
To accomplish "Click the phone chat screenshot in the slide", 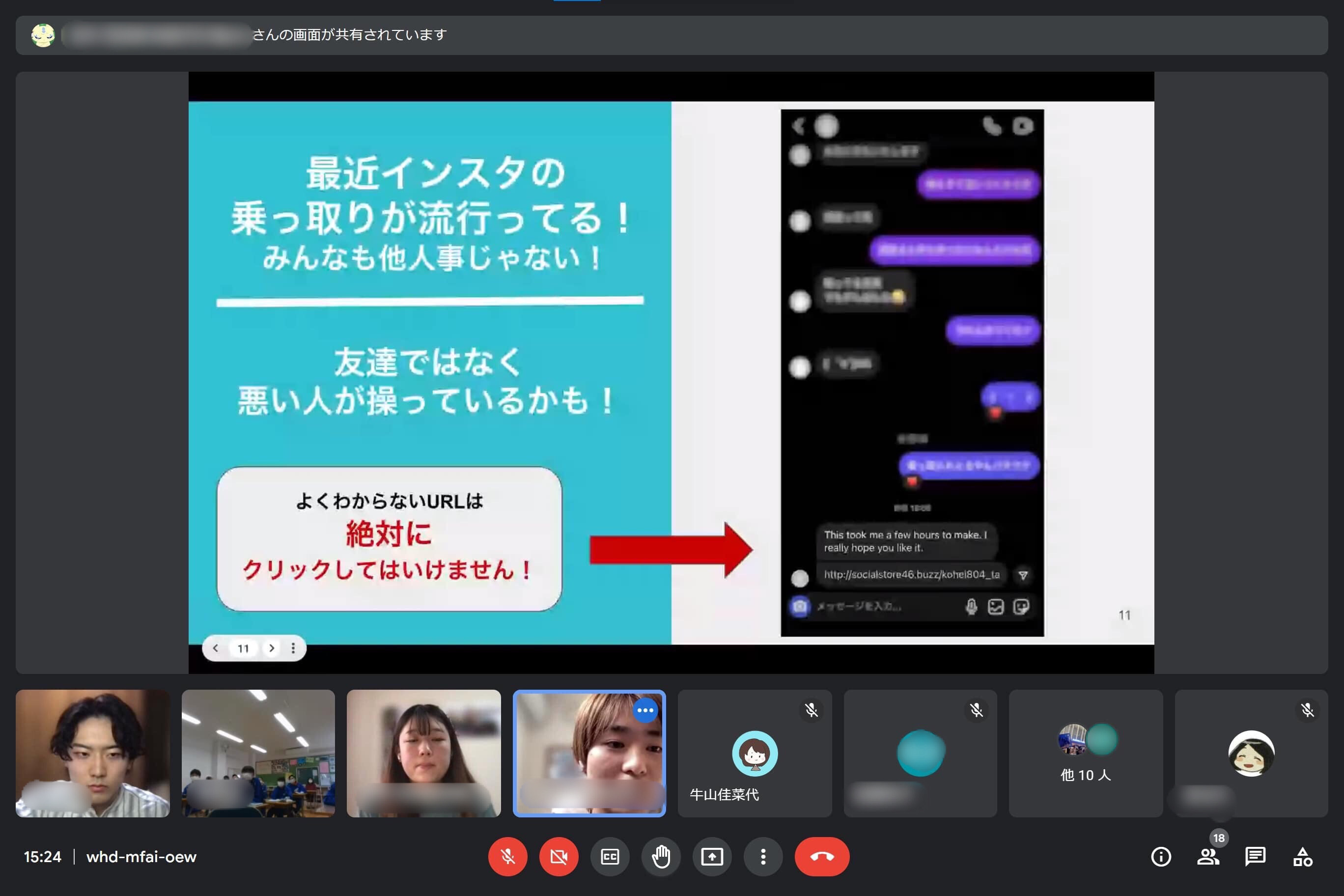I will pyautogui.click(x=912, y=372).
